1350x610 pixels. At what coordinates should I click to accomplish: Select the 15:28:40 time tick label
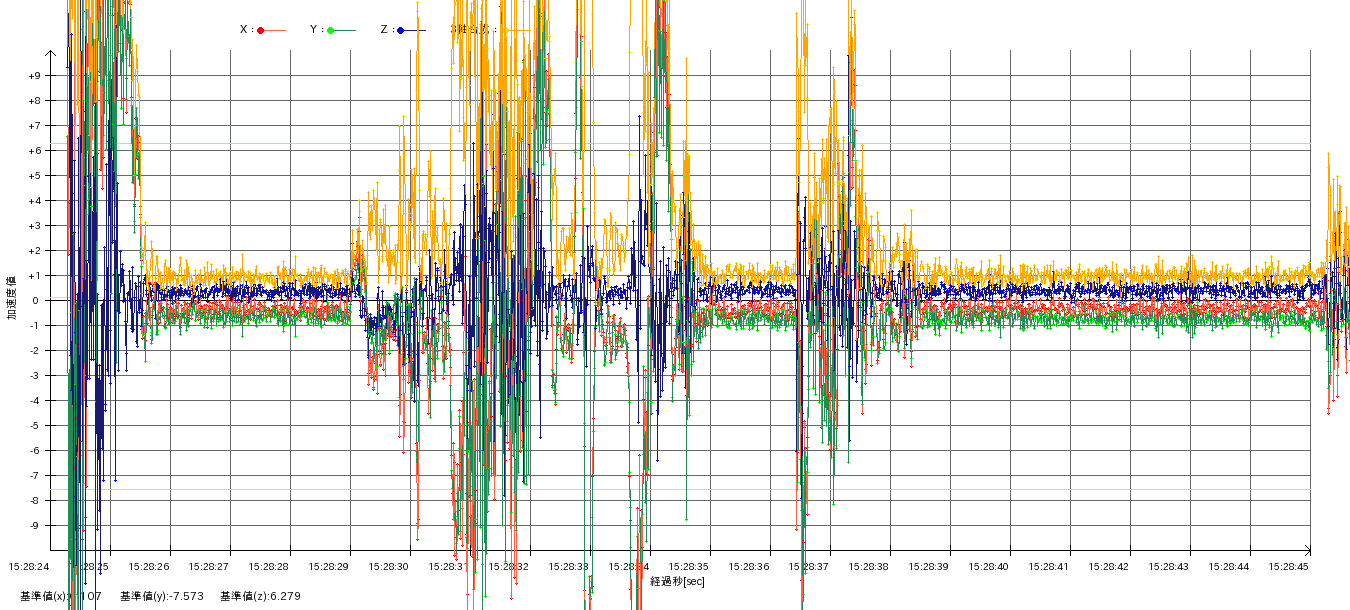point(989,566)
